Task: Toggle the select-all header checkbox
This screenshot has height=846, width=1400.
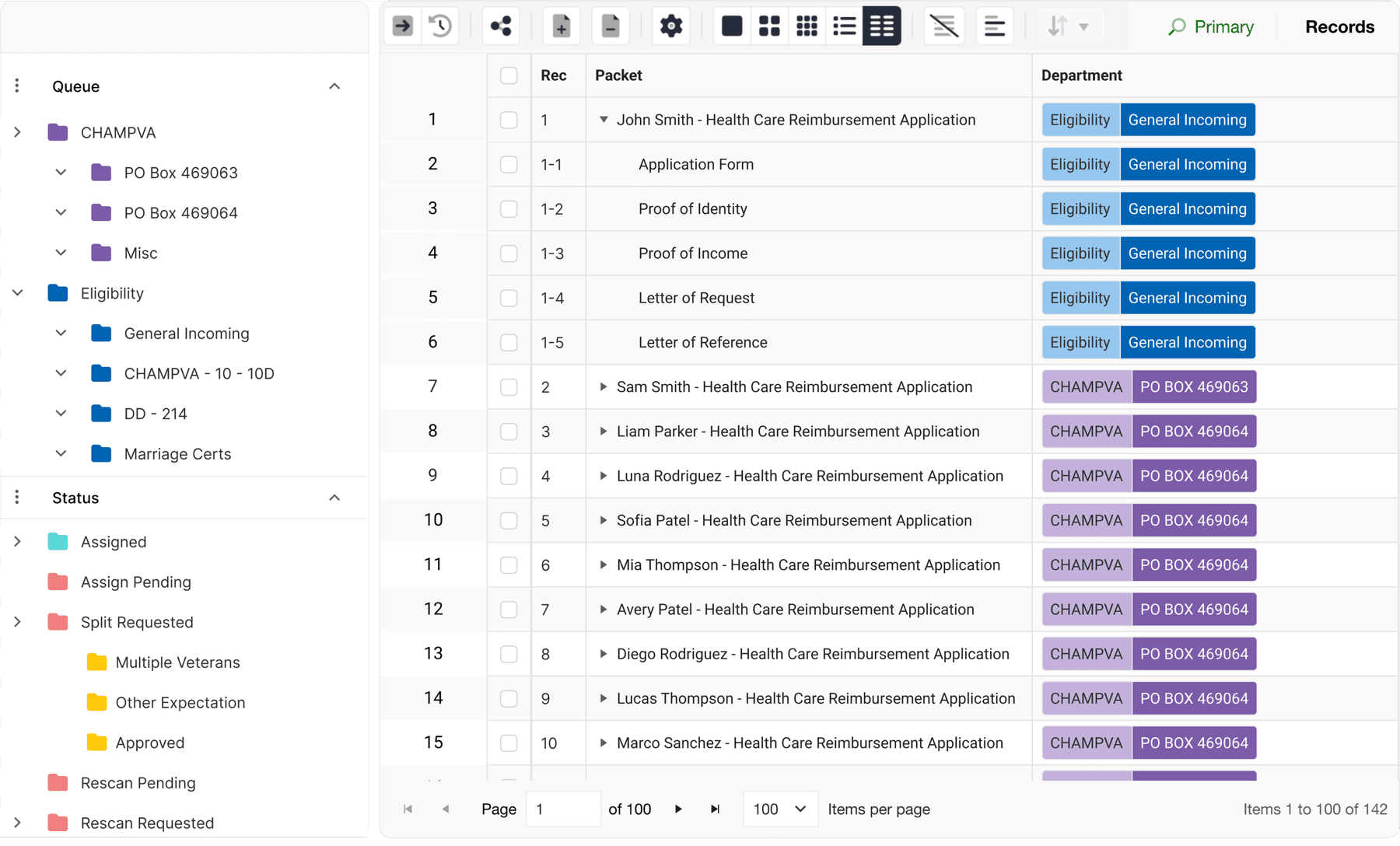Action: click(x=509, y=75)
